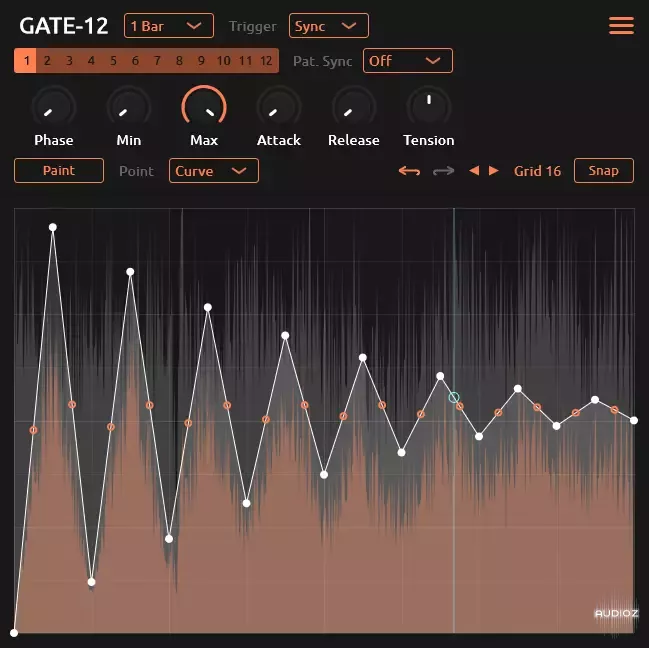Click the Phase knob

[54, 107]
